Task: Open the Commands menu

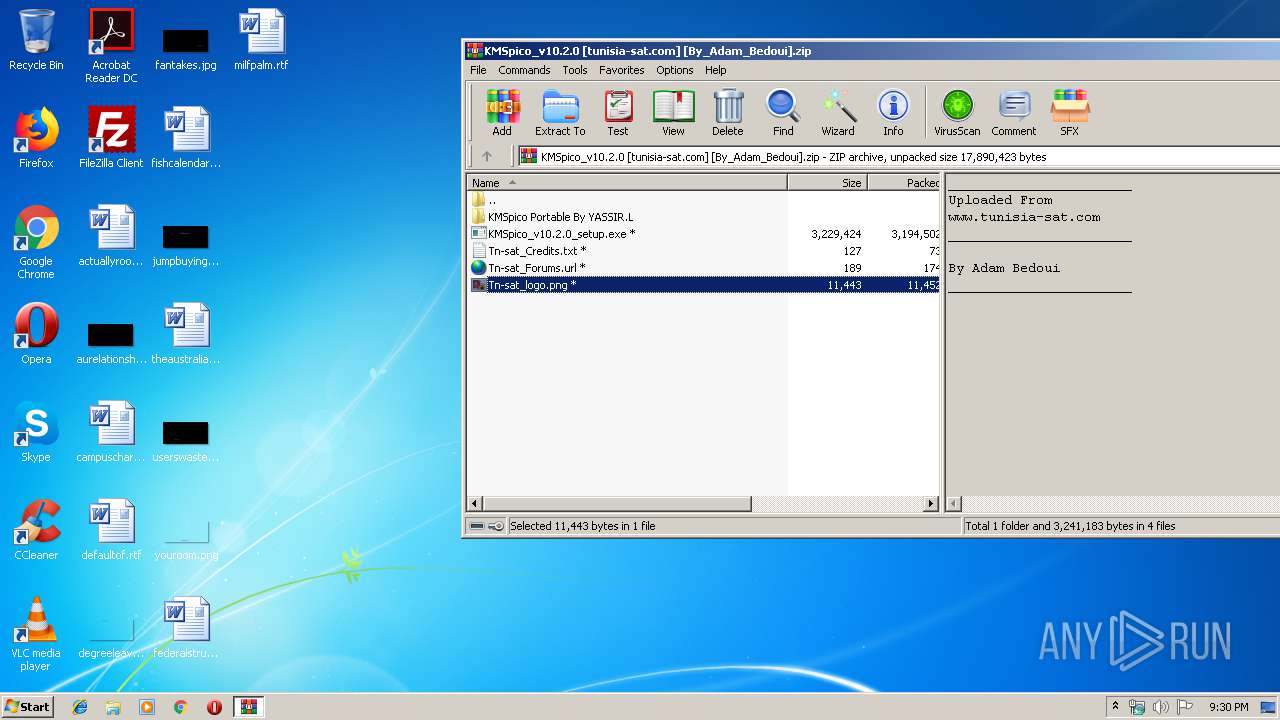Action: tap(524, 70)
